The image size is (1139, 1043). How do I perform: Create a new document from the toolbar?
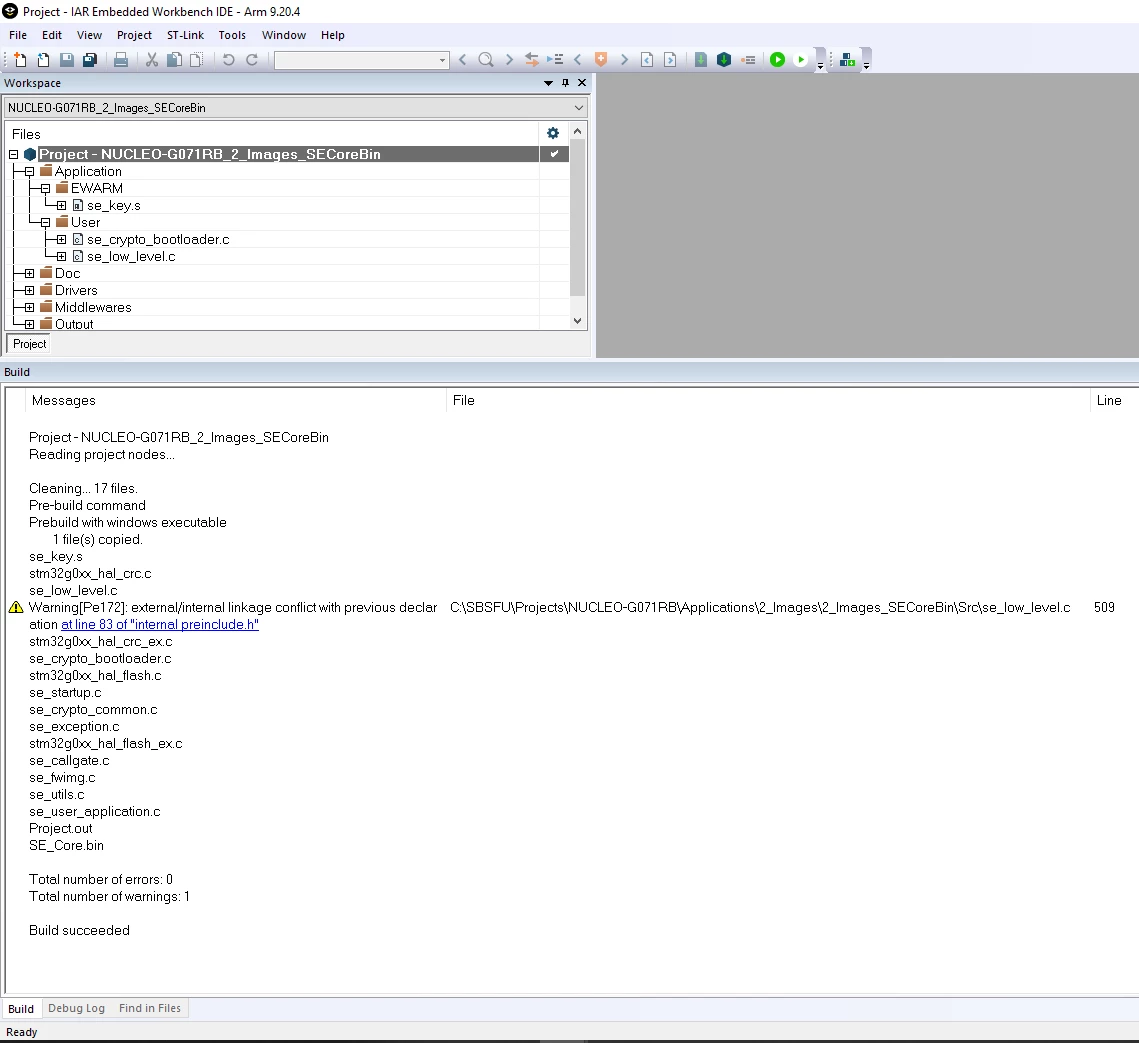pyautogui.click(x=20, y=60)
